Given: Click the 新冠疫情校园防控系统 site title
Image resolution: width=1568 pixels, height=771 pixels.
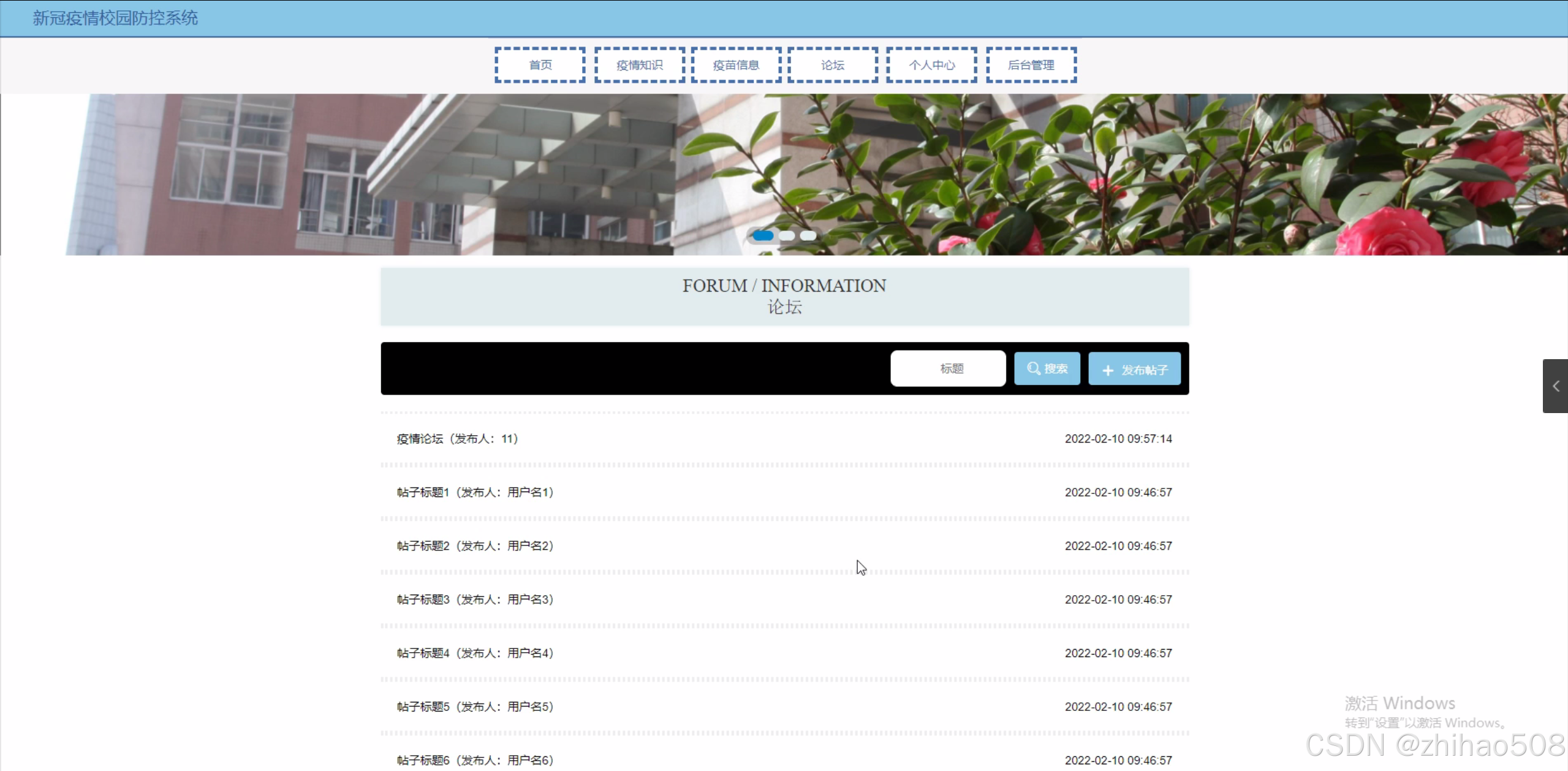Looking at the screenshot, I should coord(115,18).
